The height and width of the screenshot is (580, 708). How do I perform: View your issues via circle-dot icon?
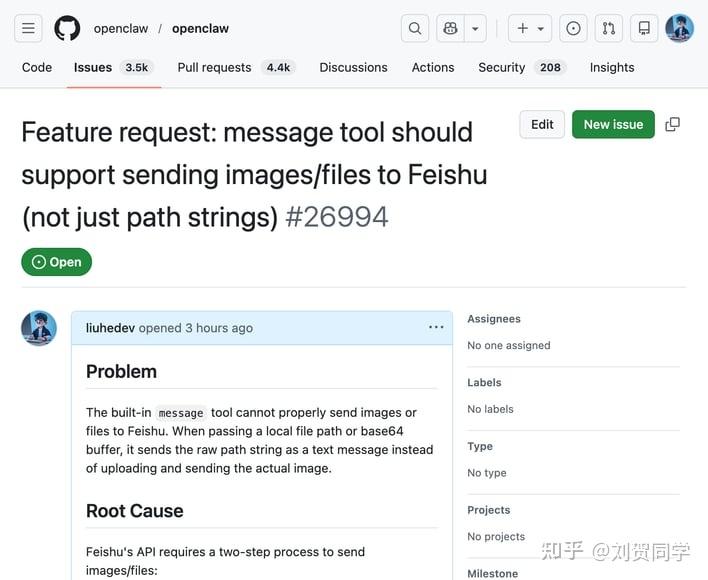tap(573, 28)
